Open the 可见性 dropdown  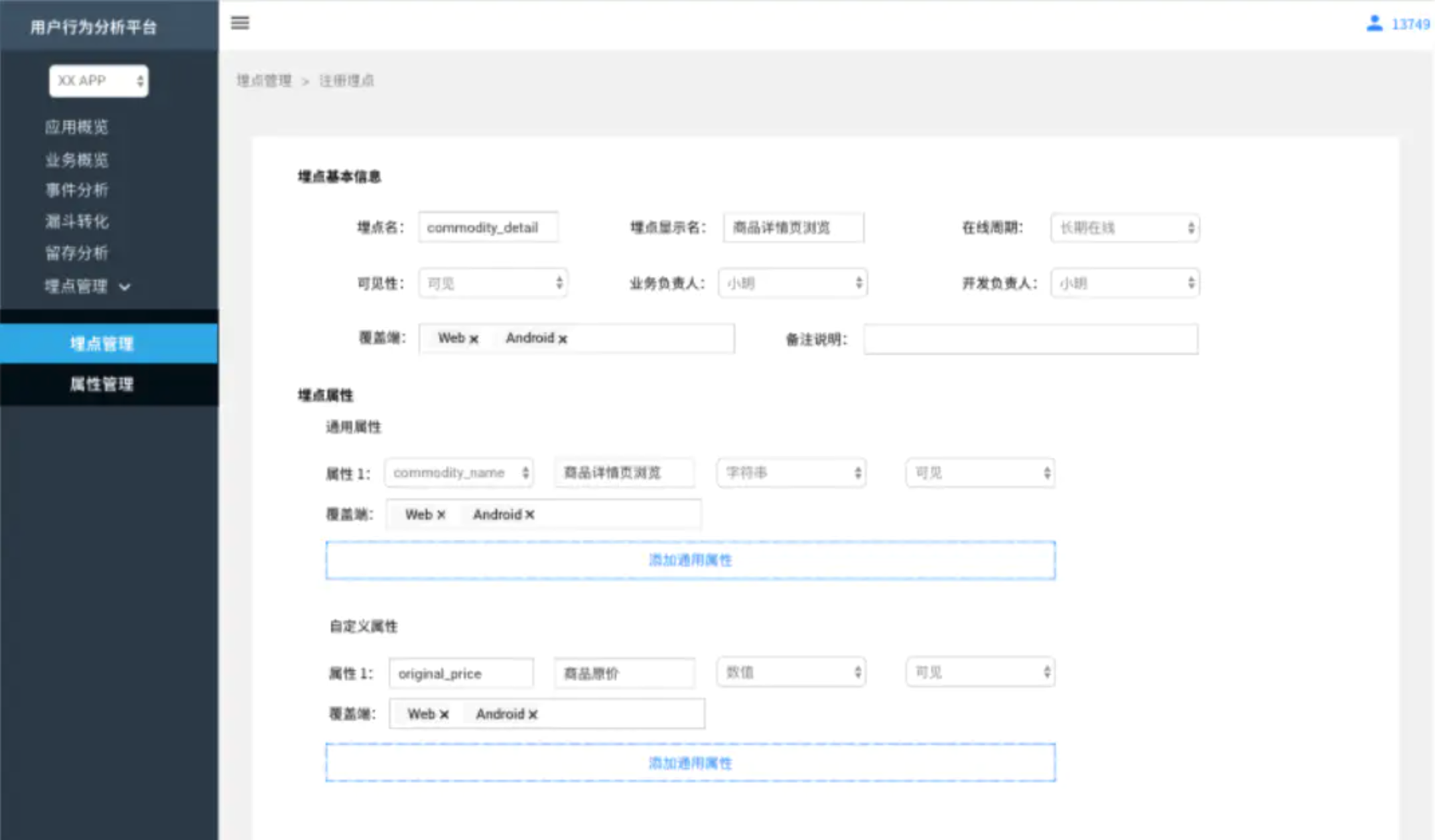click(493, 283)
